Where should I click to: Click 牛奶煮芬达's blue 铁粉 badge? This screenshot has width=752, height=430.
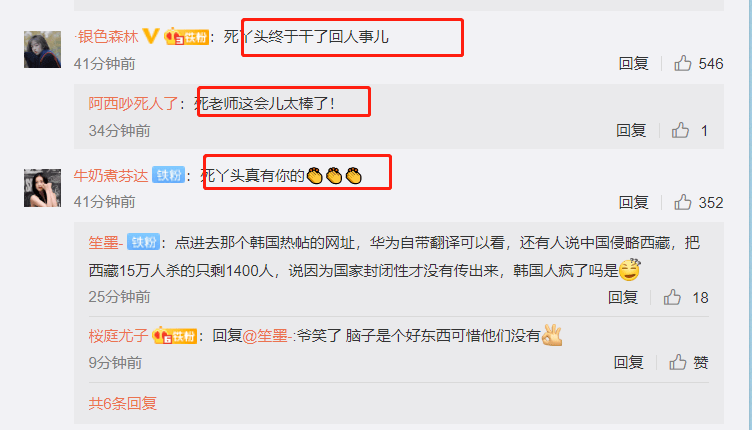tap(168, 175)
